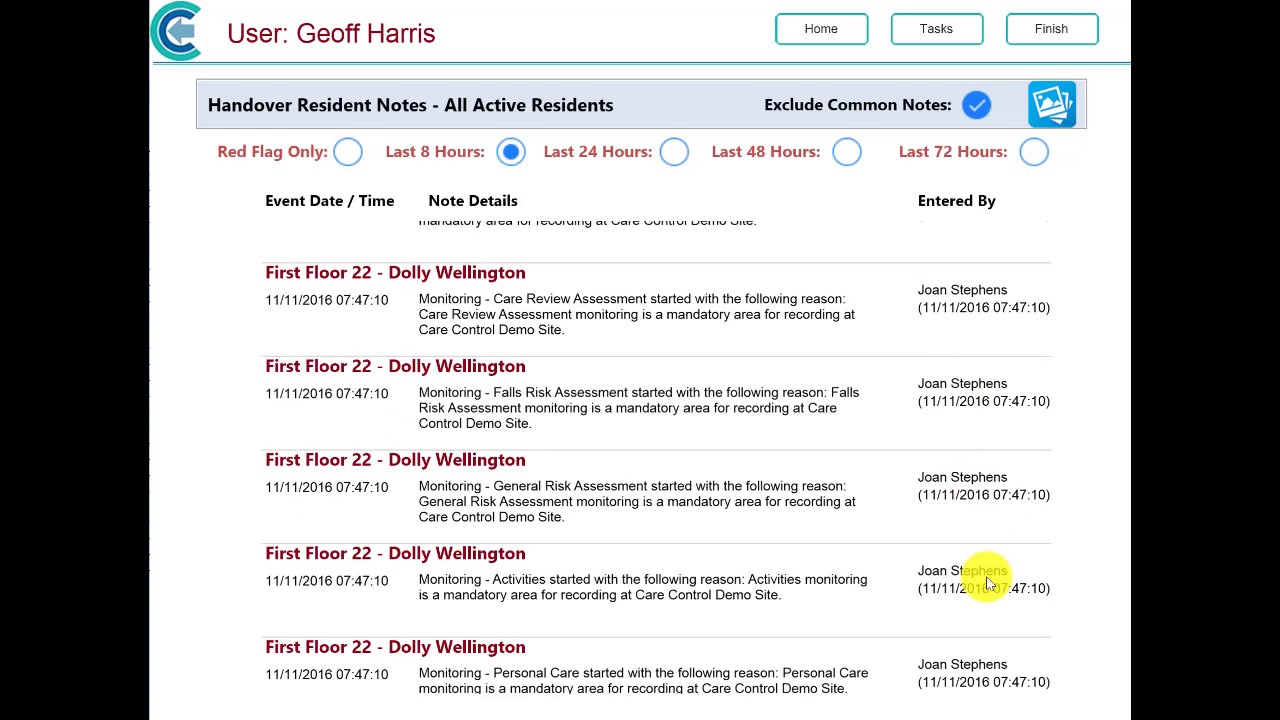This screenshot has width=1280, height=720.
Task: Click the resident heading above Personal Care note
Action: point(395,647)
